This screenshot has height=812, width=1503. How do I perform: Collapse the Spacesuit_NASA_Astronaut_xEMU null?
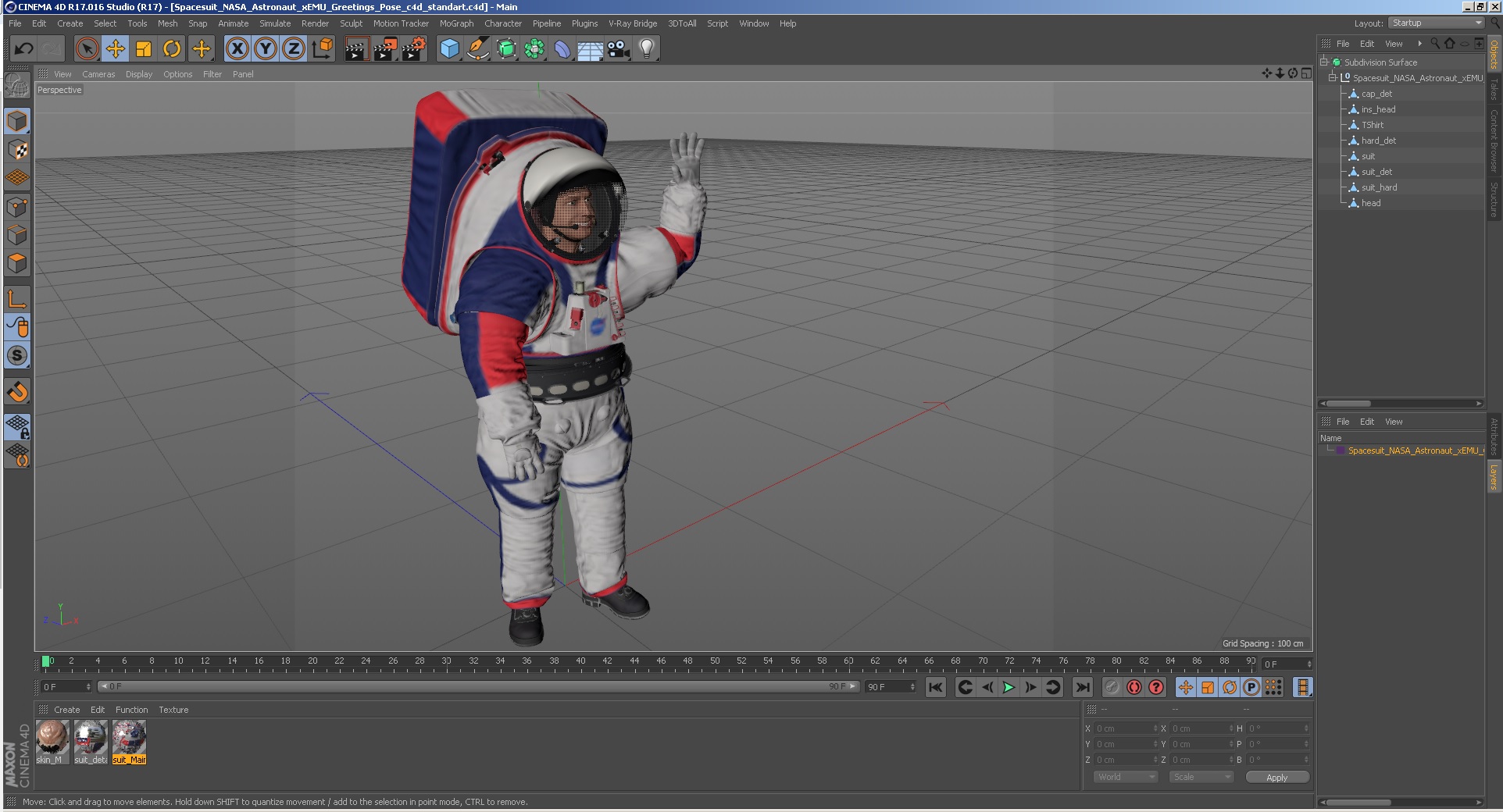point(1333,77)
